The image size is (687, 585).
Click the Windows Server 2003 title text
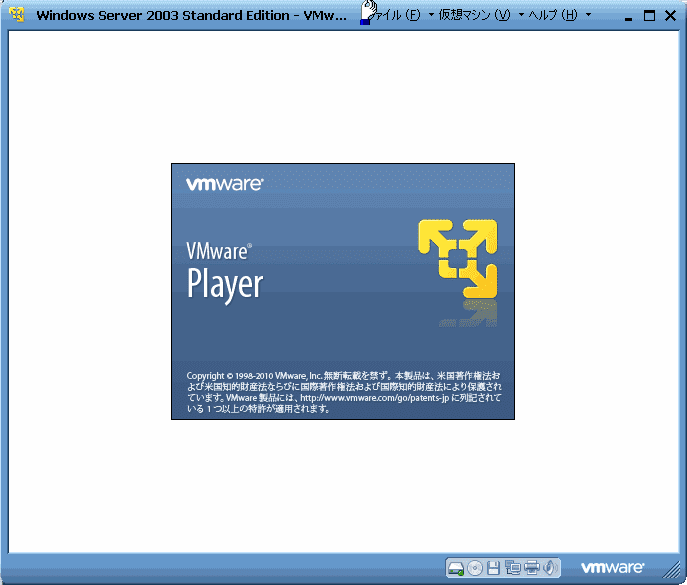[x=191, y=15]
